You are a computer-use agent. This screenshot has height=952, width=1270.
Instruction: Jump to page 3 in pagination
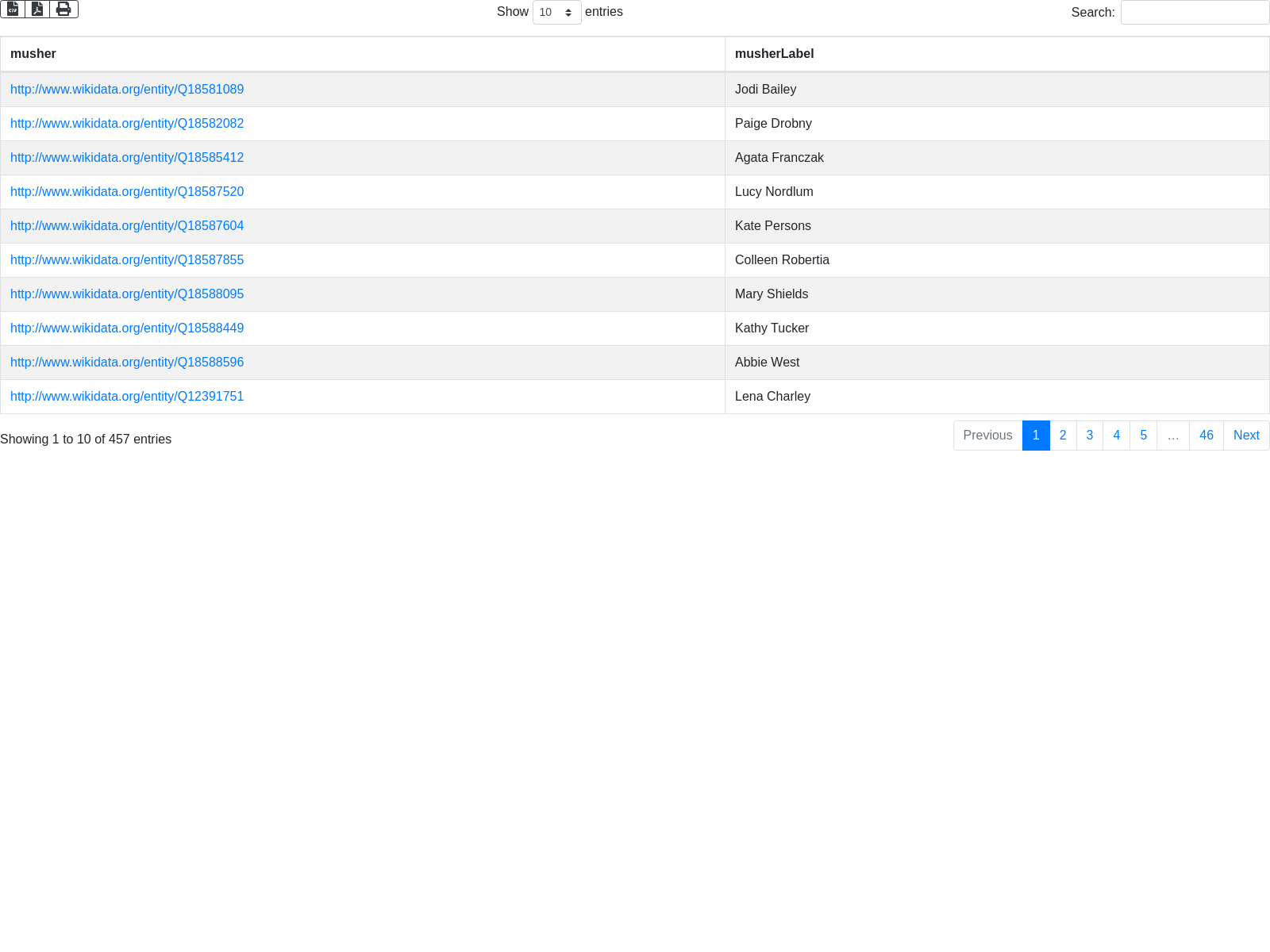click(x=1090, y=436)
